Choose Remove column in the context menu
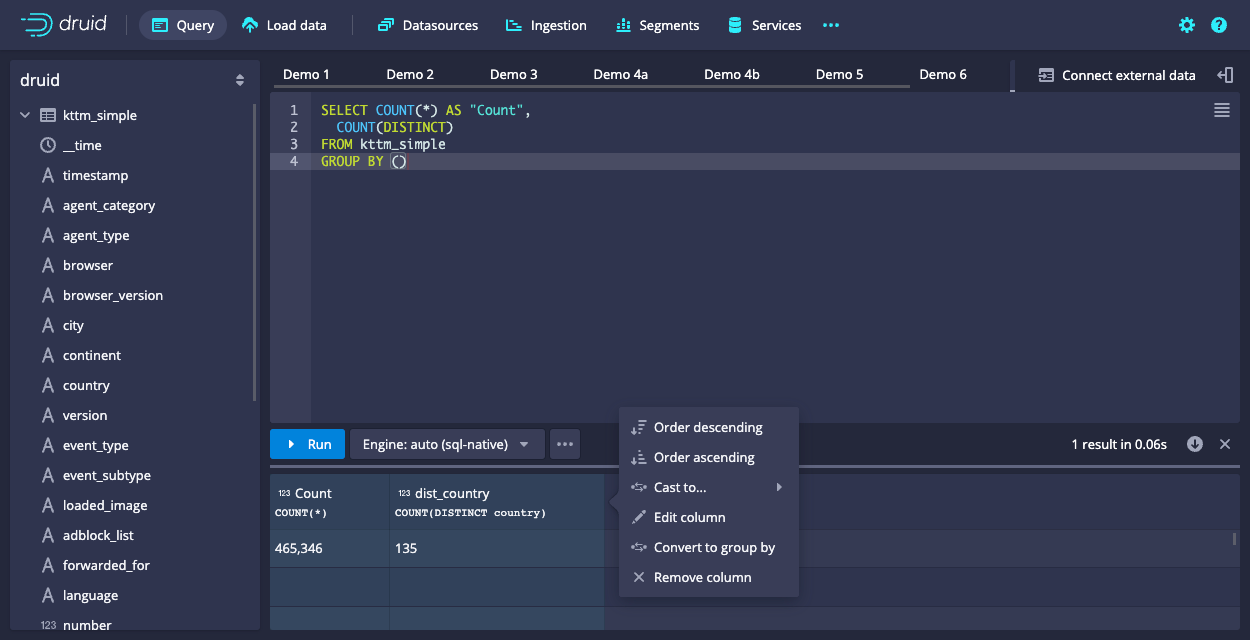This screenshot has height=640, width=1250. [x=702, y=577]
